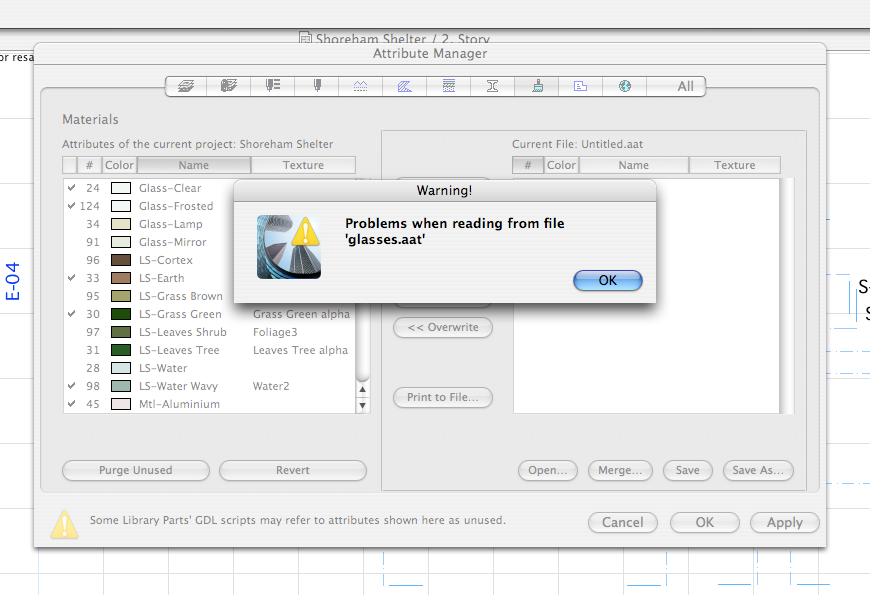Click Current File Texture column header
870x595 pixels.
coord(735,165)
